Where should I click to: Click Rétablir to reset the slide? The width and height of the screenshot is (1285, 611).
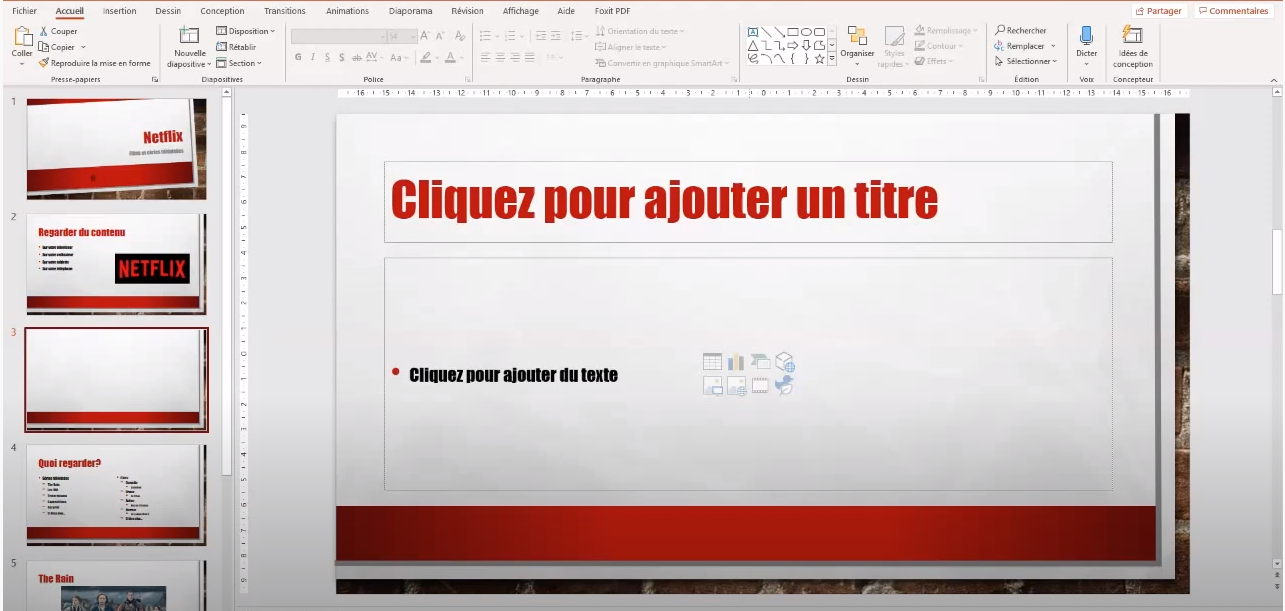coord(236,47)
